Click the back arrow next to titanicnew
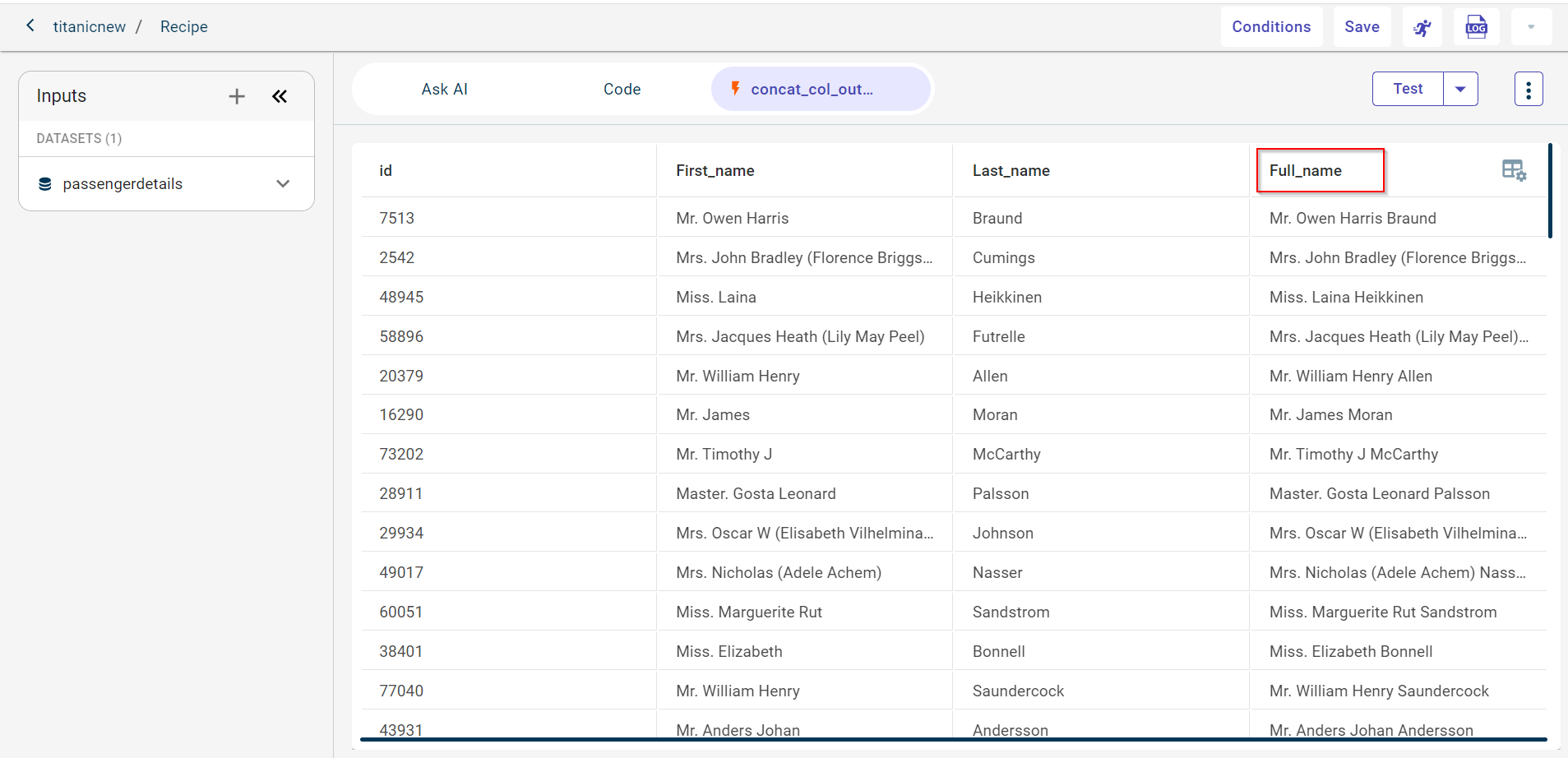 point(30,26)
